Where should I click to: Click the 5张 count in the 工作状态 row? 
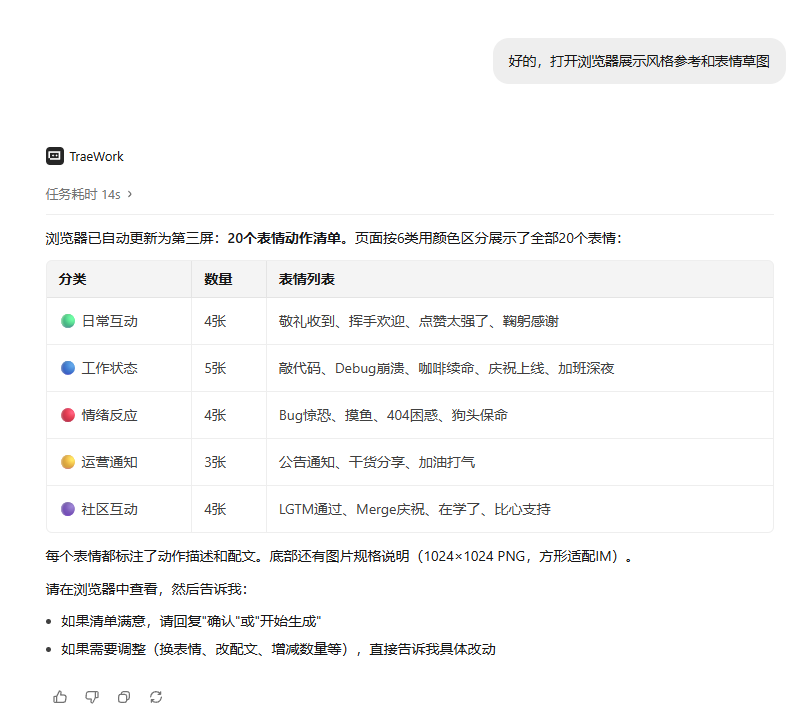click(215, 368)
